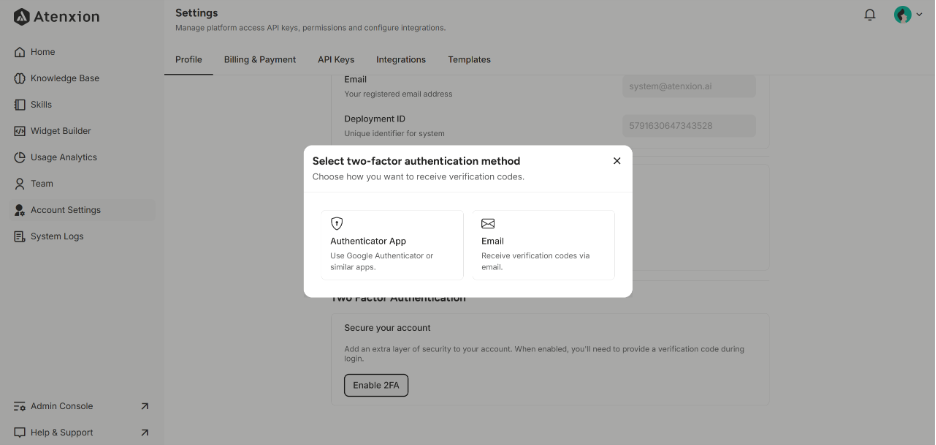Click the shield icon on Authenticator App card

[337, 223]
